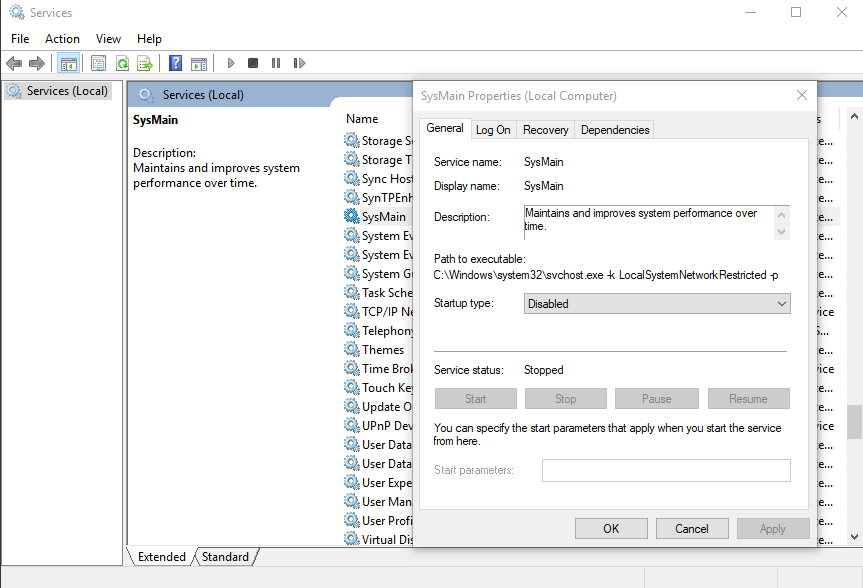Select the General tab
Viewport: 863px width, 588px height.
pyautogui.click(x=445, y=128)
